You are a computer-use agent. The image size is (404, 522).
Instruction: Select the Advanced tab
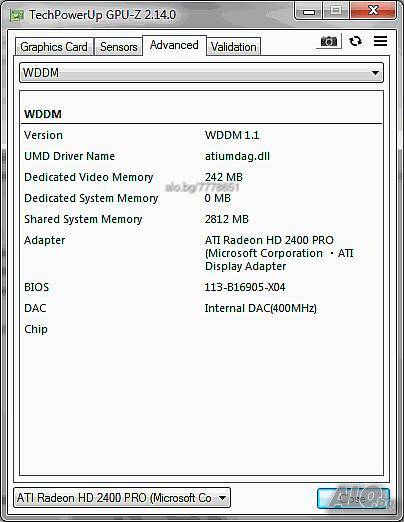pos(174,45)
